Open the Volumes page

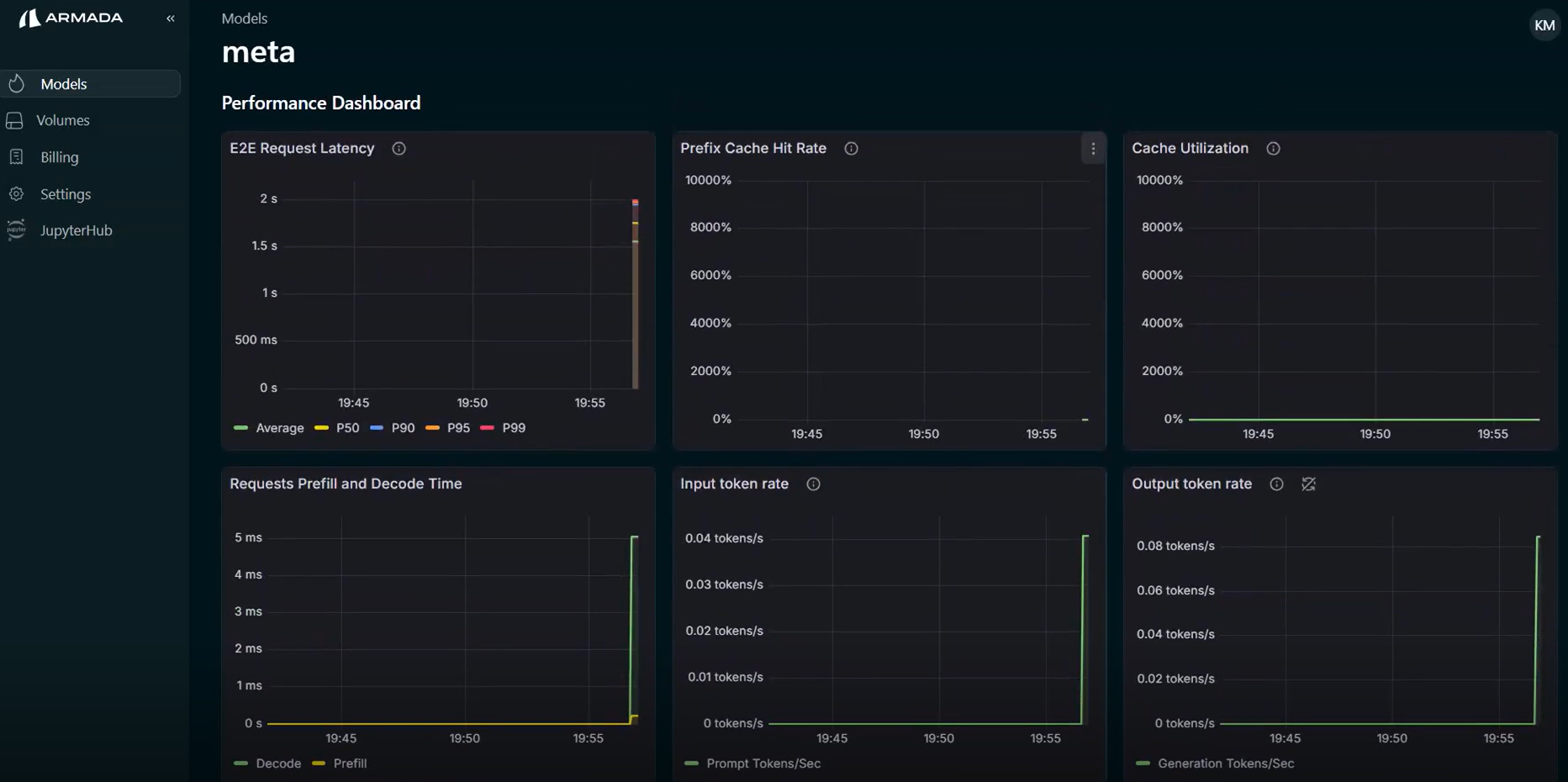tap(63, 120)
